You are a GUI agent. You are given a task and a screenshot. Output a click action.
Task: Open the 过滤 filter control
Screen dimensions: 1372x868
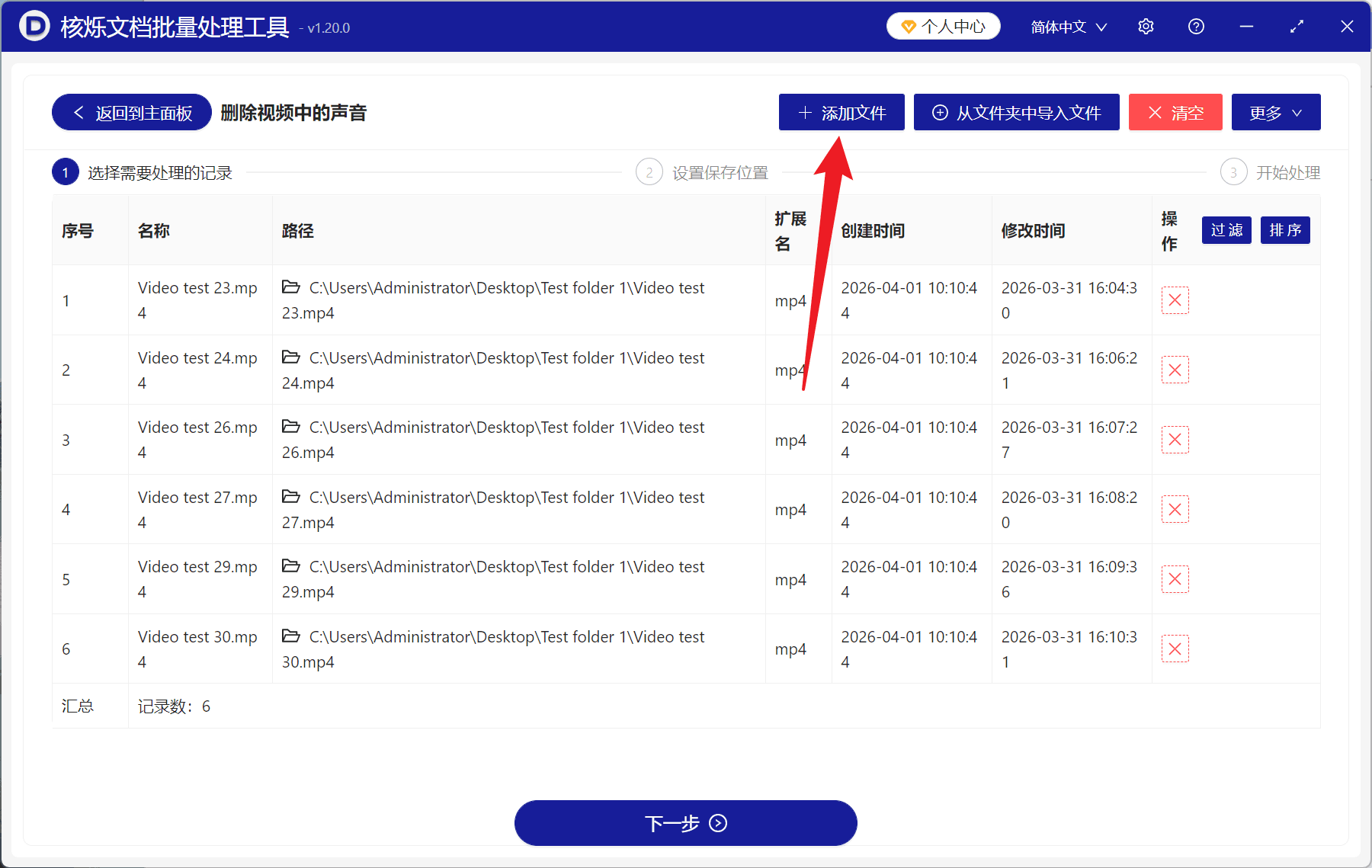(1226, 230)
